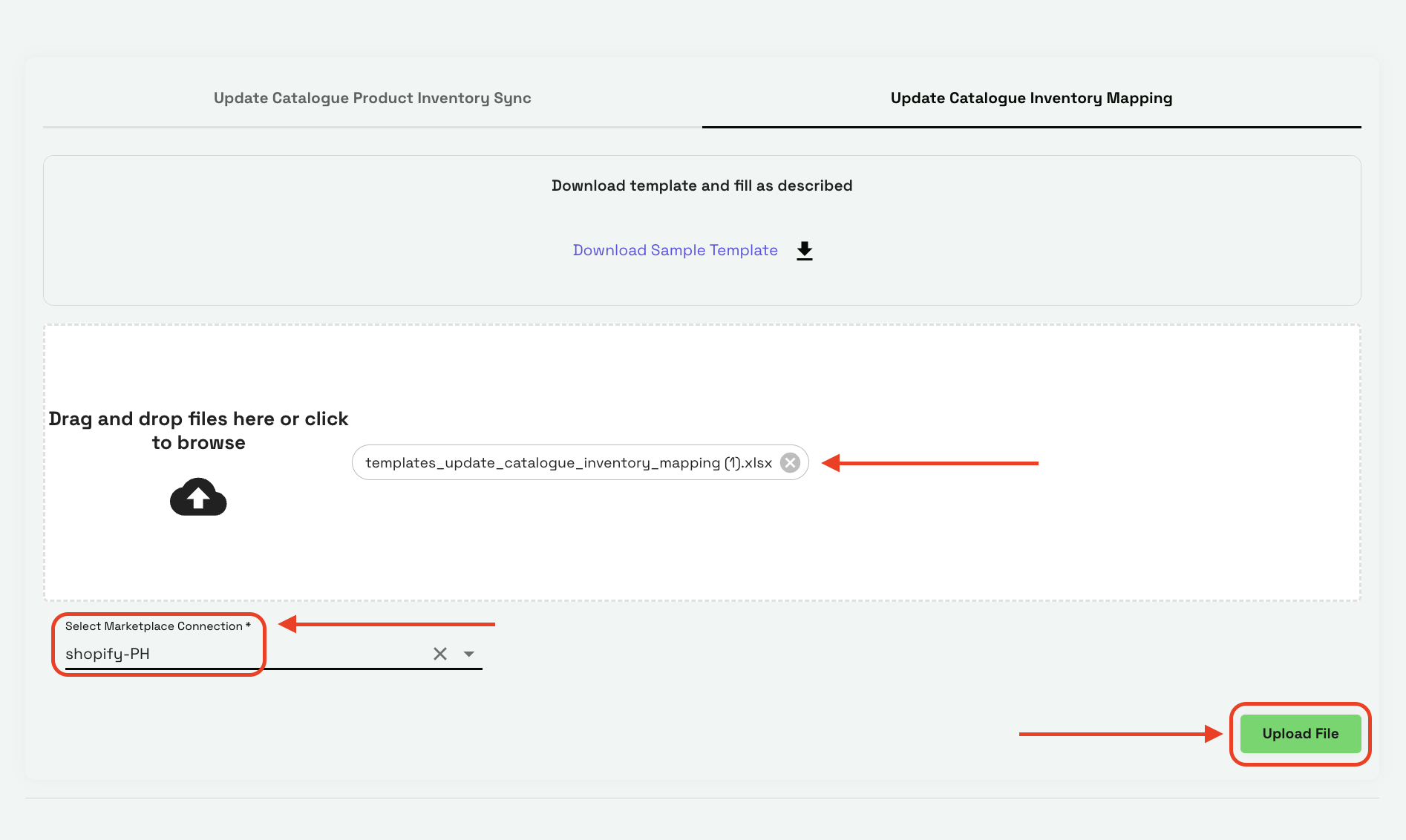Screen dimensions: 1406x840
Task: Click the templates_update_catalogue_inventory_mapping file name
Action: pos(569,463)
